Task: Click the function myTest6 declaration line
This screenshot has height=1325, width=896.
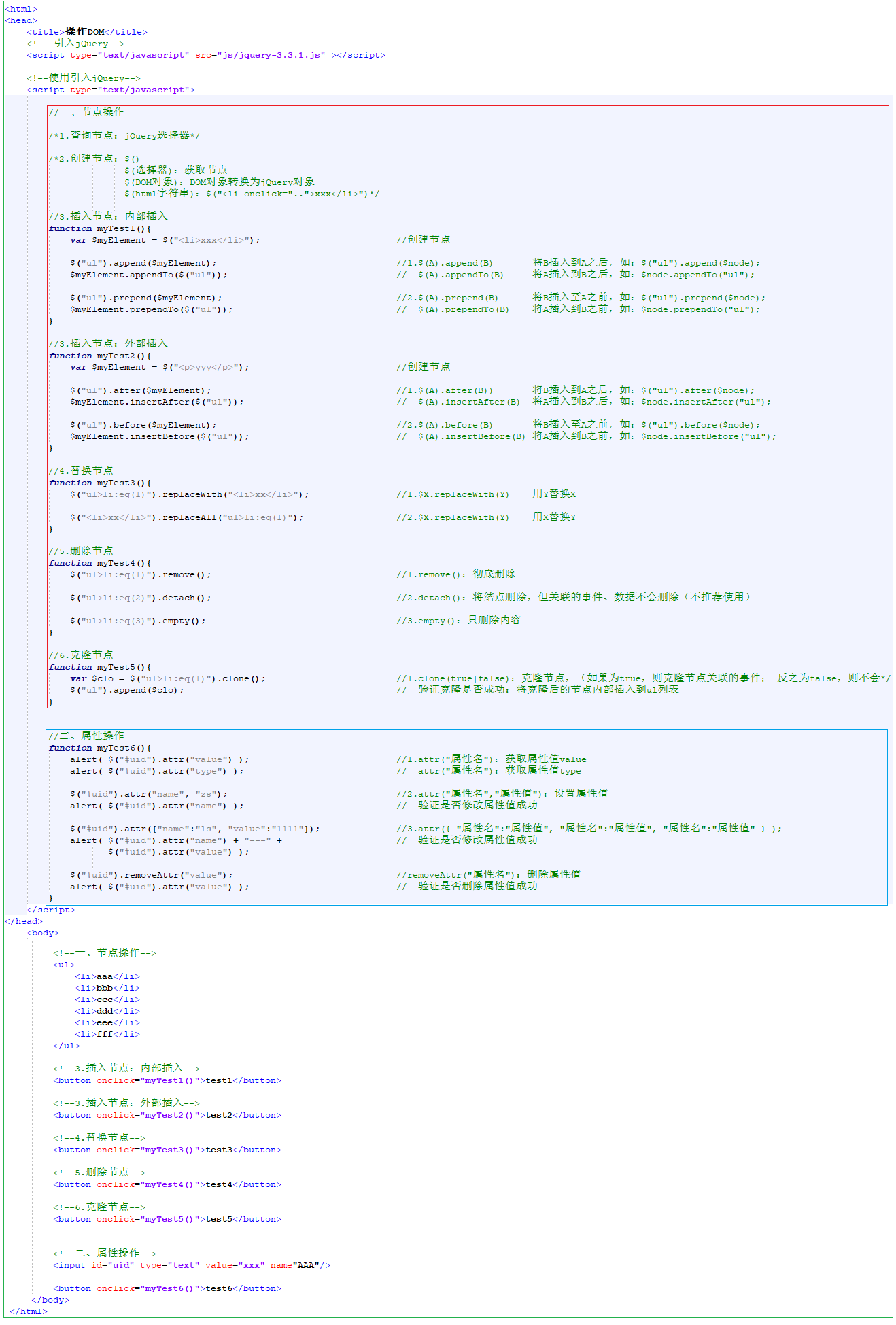Action: (99, 748)
